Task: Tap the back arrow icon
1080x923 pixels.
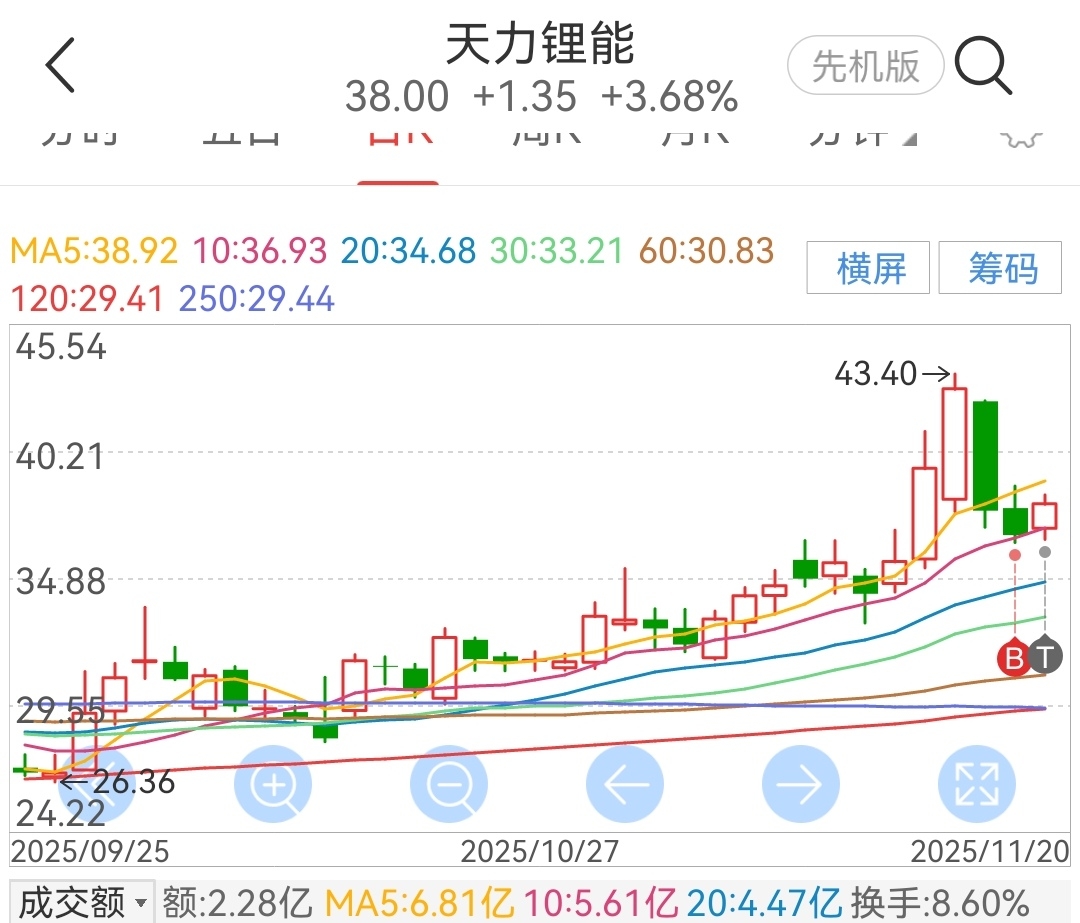Action: [60, 65]
